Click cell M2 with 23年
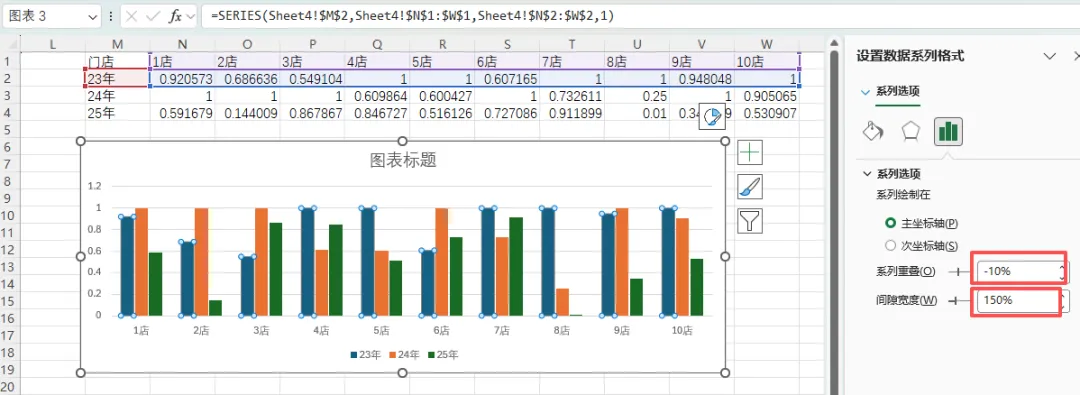The width and height of the screenshot is (1080, 395). click(x=117, y=79)
